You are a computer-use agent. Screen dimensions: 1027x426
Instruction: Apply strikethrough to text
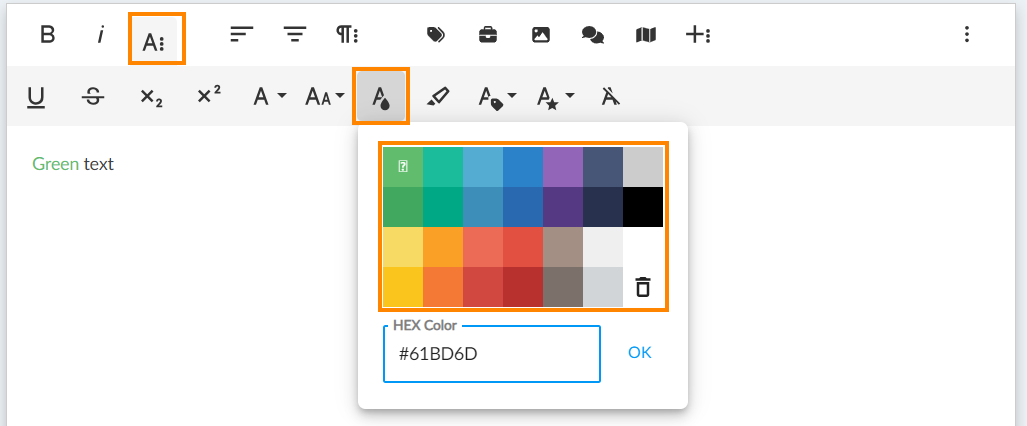point(93,96)
